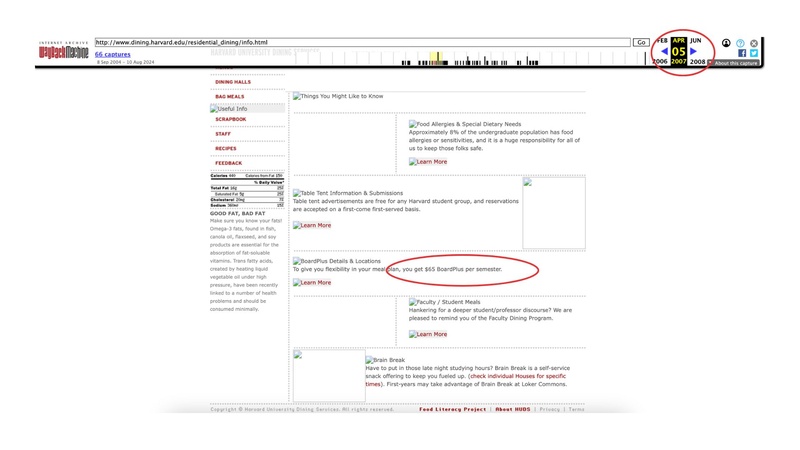Click the 8 Sep 2004 – 10 Aug 2024 date range
Screen dimensions: 800x450
[126, 62]
